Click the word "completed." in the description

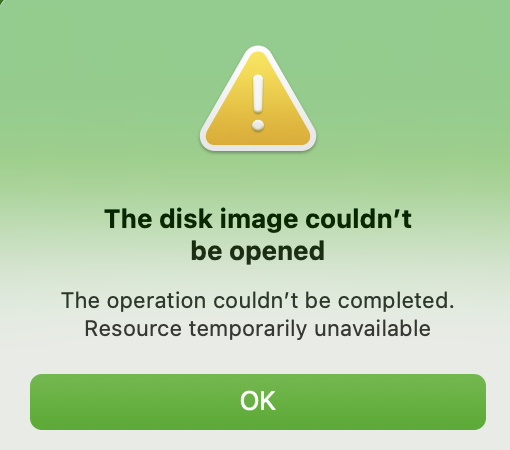(396, 302)
